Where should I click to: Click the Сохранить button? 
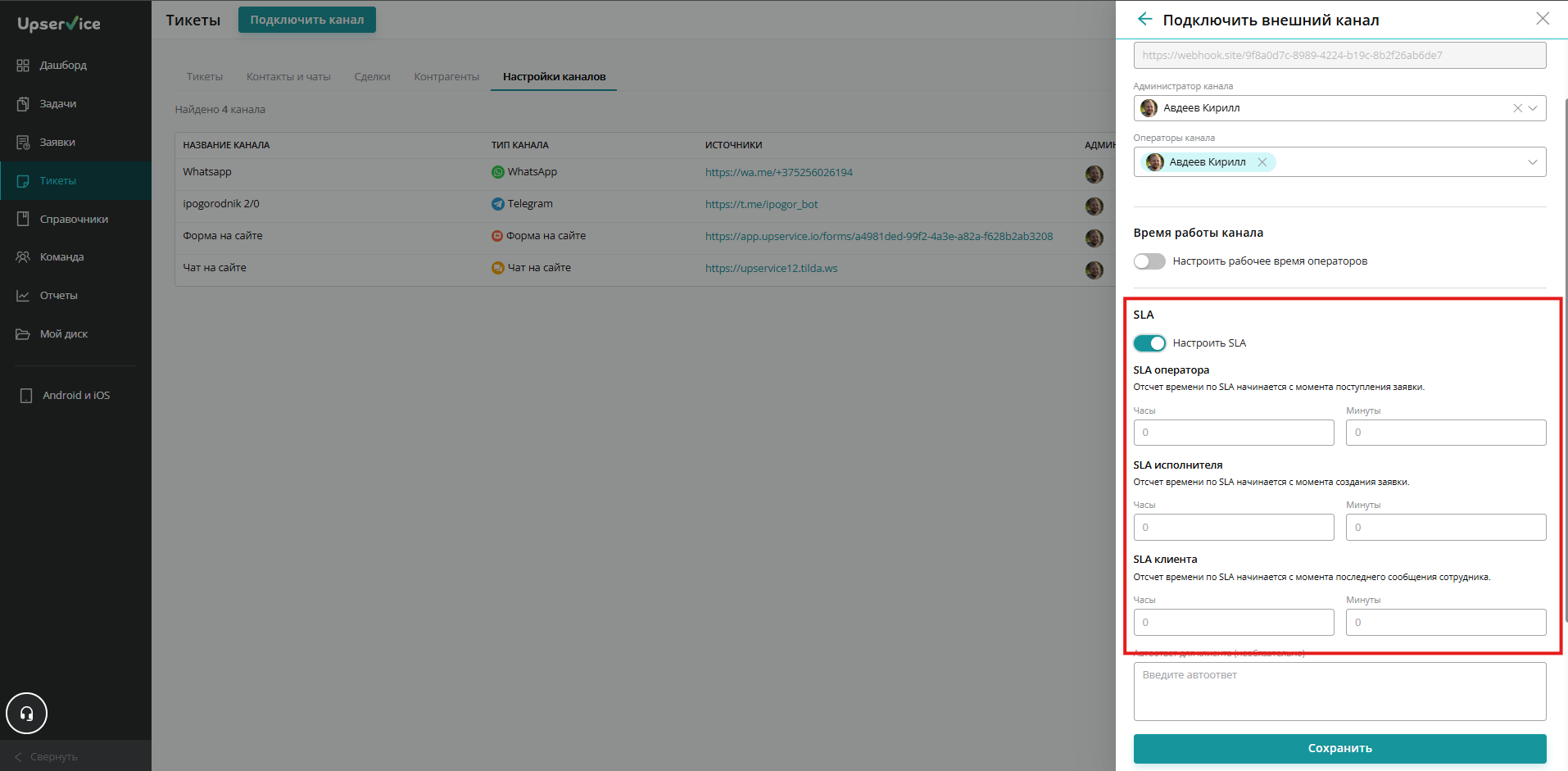pyautogui.click(x=1339, y=749)
